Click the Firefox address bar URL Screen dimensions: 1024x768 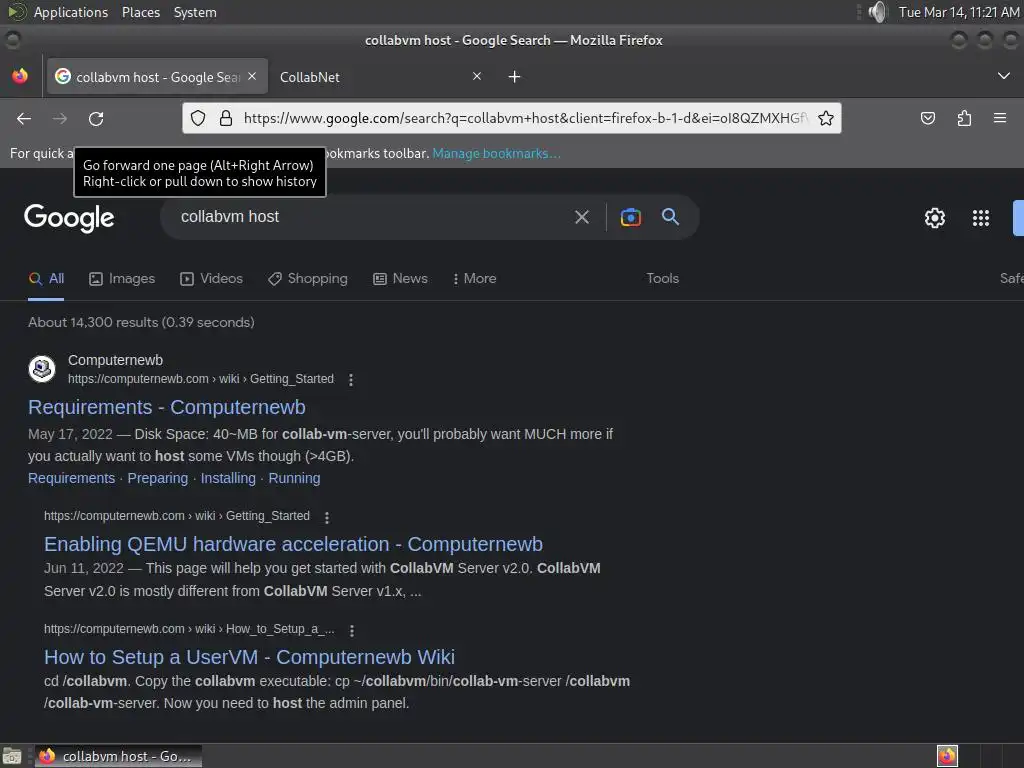tap(525, 118)
